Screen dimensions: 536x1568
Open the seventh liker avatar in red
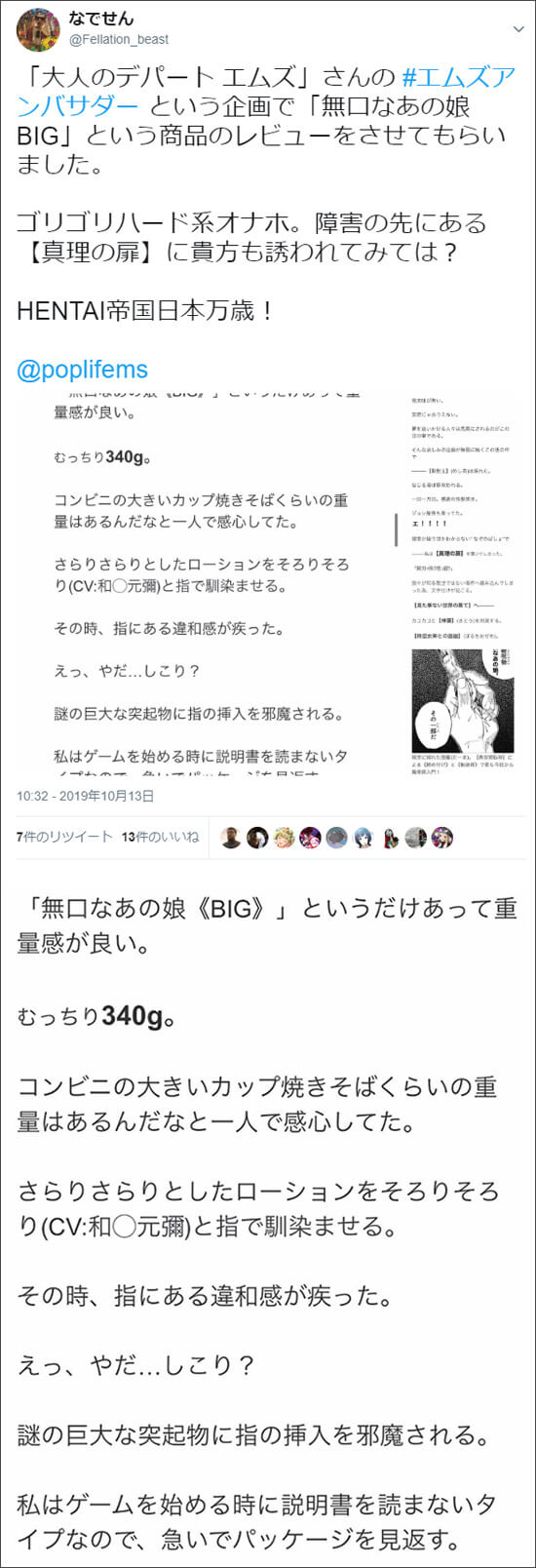point(389,838)
